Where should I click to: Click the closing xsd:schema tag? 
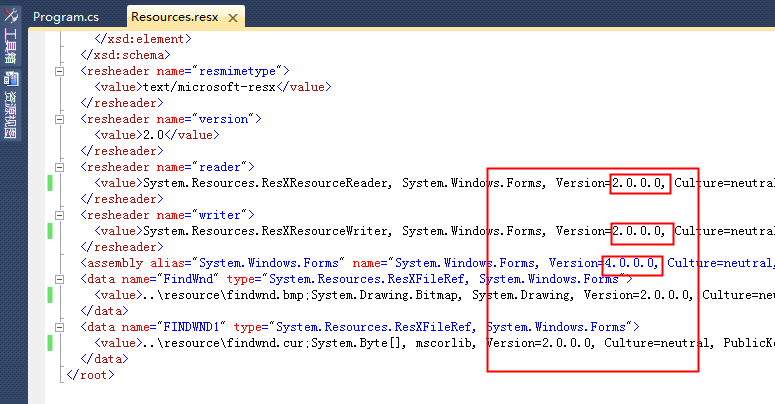click(x=126, y=55)
